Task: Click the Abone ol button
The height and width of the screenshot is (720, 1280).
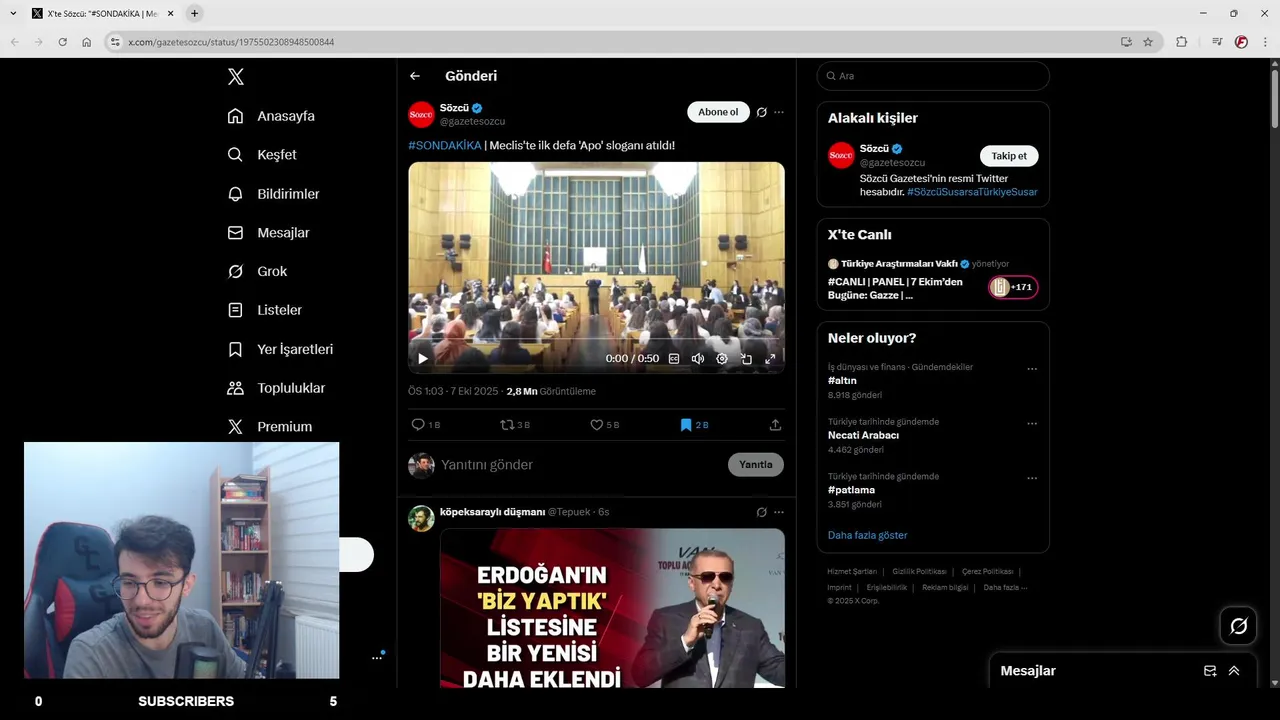Action: (x=718, y=112)
